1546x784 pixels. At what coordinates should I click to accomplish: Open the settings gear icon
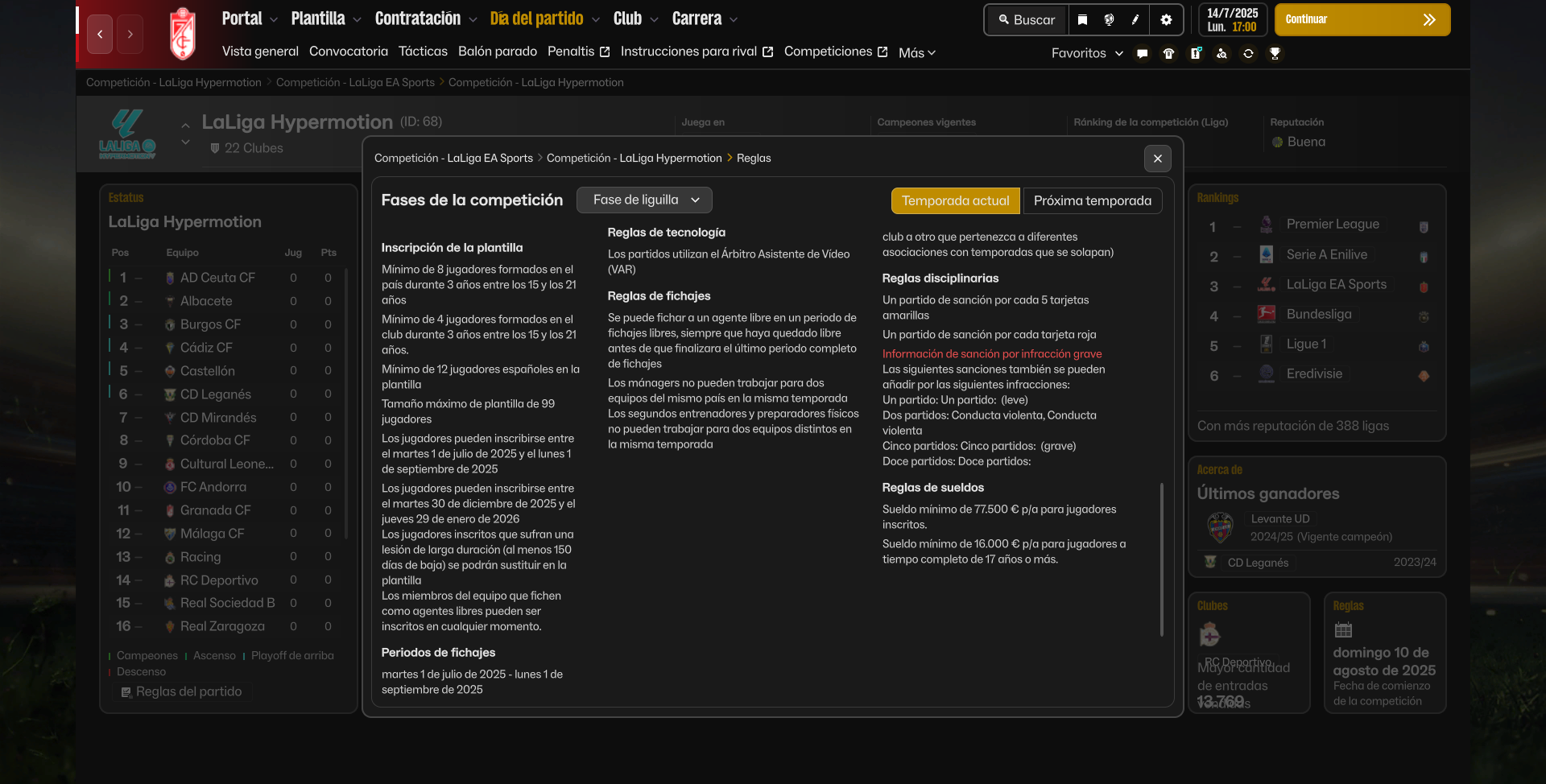point(1166,20)
